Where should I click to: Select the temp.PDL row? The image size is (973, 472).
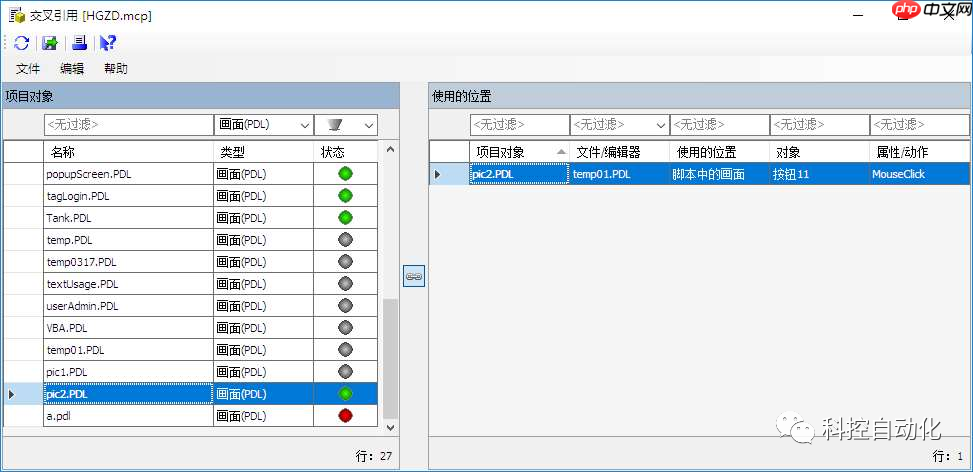[x=191, y=240]
